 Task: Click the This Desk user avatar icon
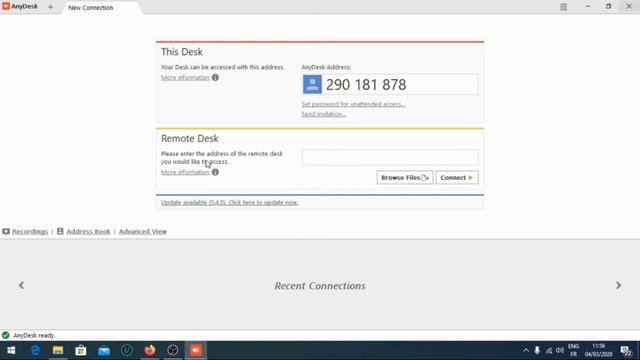point(312,84)
